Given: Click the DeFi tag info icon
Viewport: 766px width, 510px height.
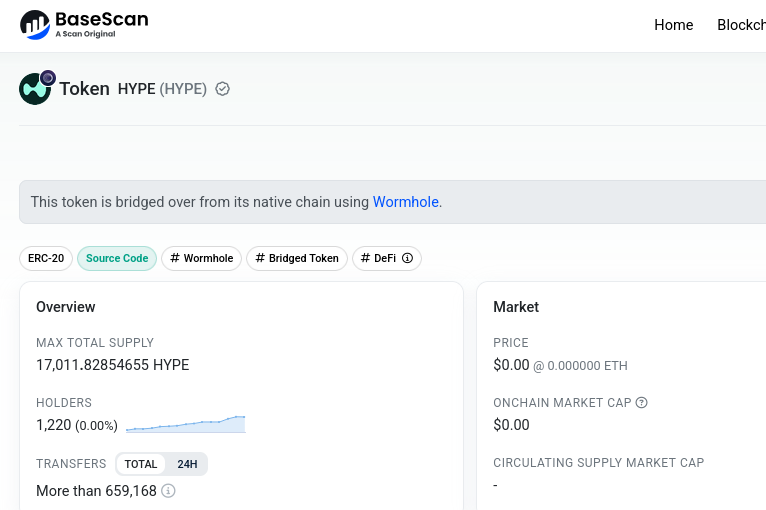Looking at the screenshot, I should (x=407, y=258).
